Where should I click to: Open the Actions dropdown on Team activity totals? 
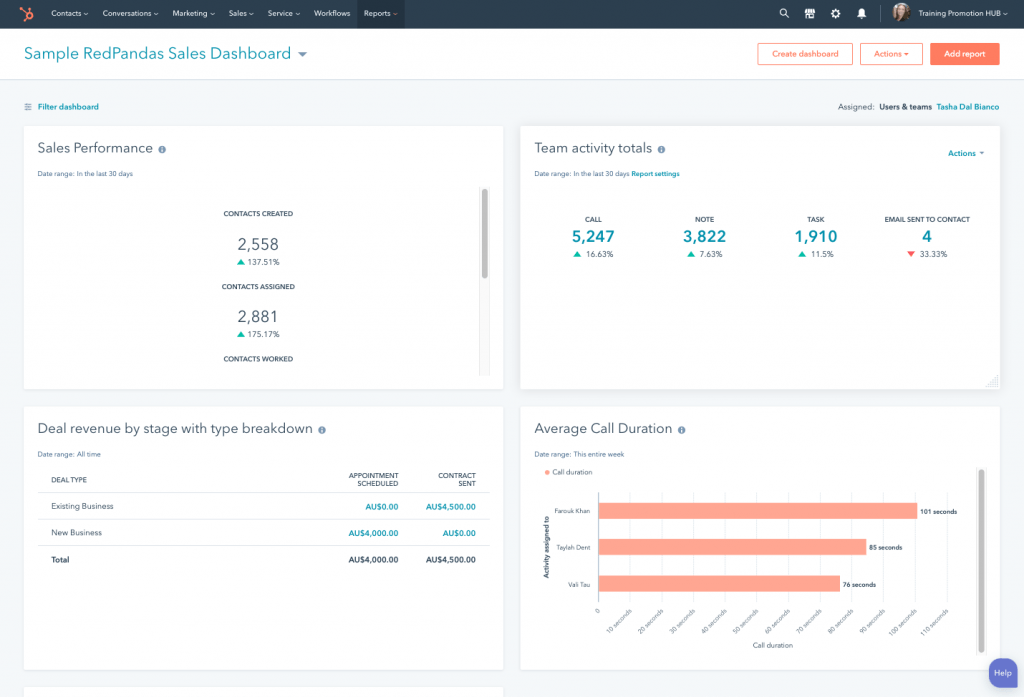click(x=964, y=153)
